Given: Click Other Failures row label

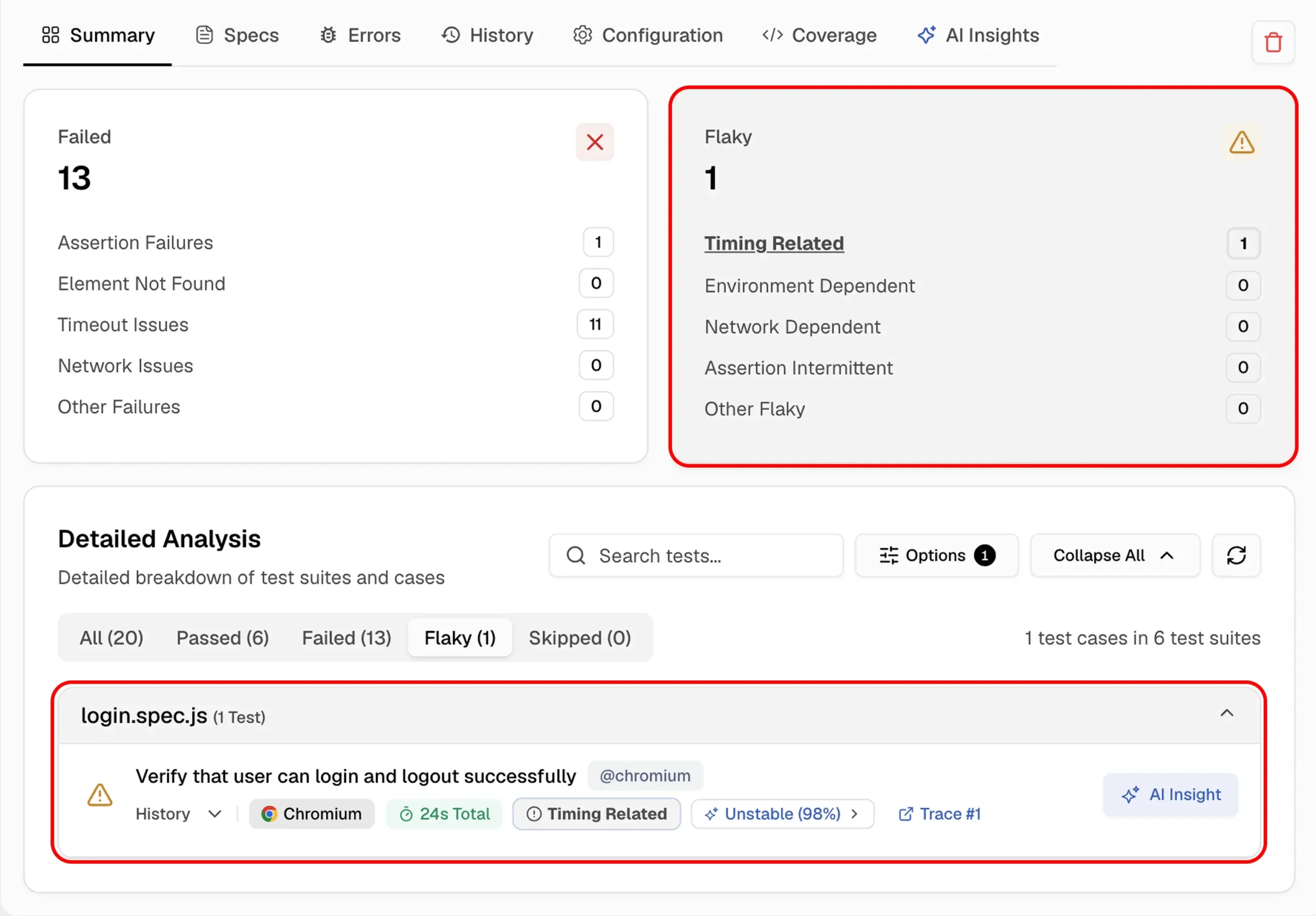Looking at the screenshot, I should point(119,407).
